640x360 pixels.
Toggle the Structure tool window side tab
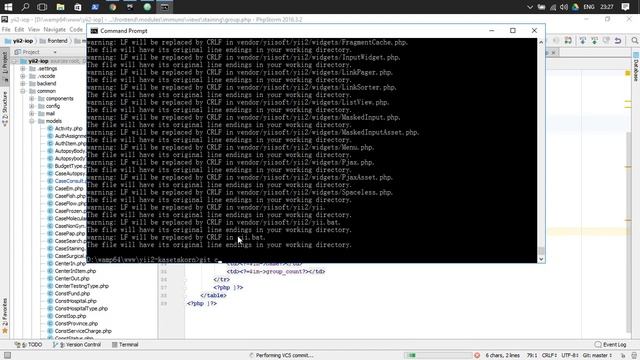coord(4,108)
